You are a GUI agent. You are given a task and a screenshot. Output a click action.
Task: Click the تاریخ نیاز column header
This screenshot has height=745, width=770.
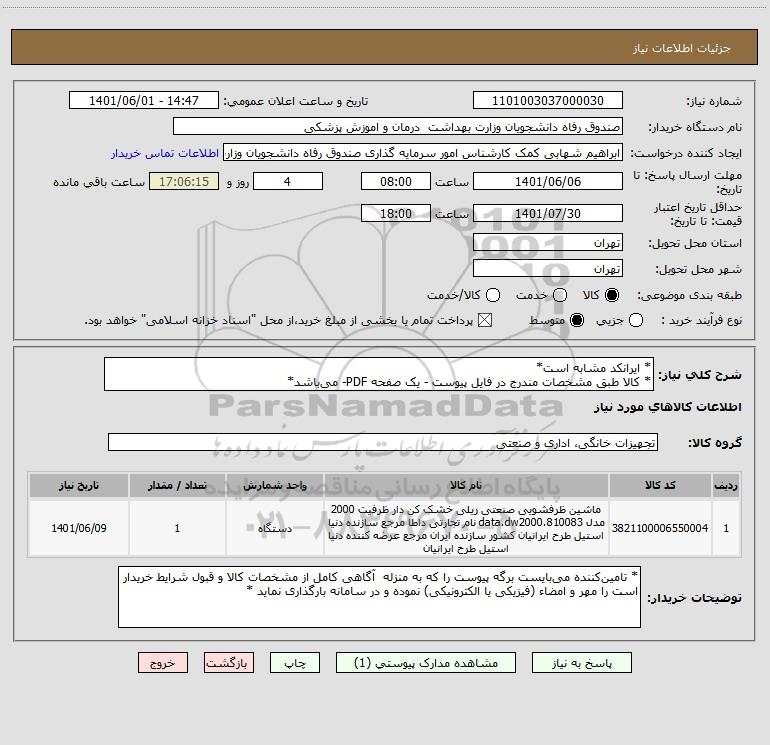click(x=79, y=485)
